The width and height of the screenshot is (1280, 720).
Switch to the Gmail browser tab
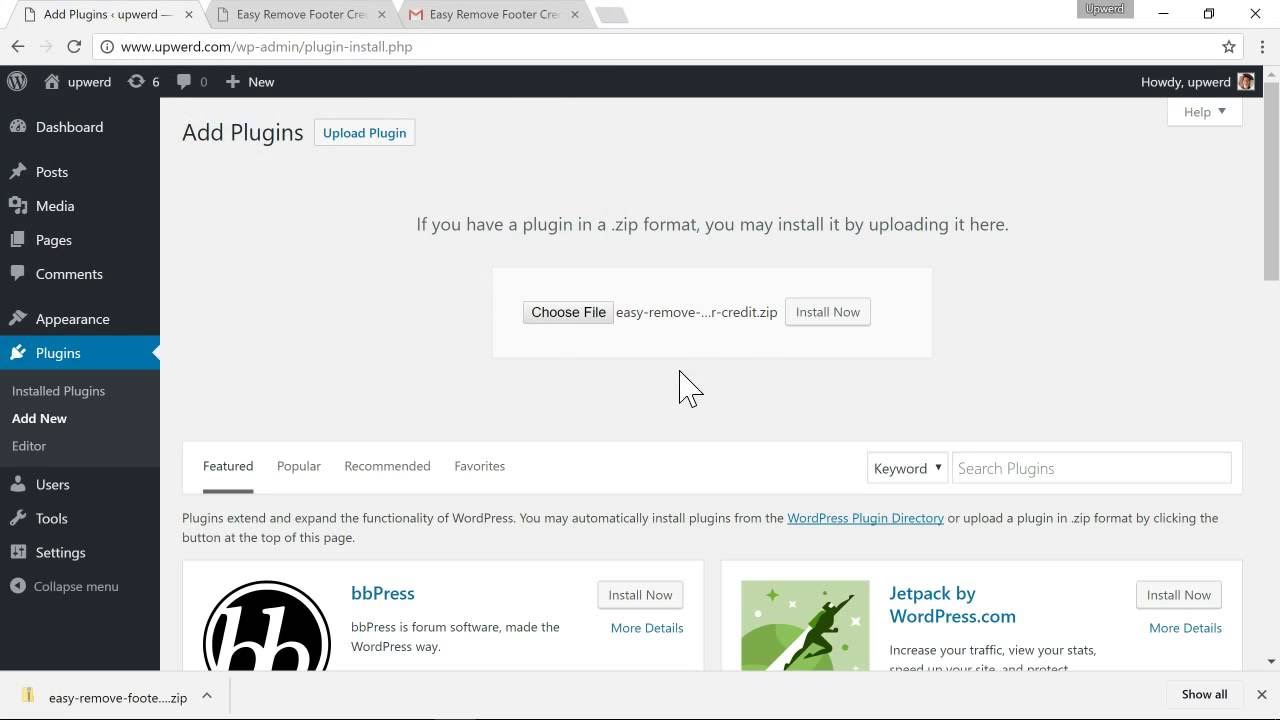tap(495, 14)
